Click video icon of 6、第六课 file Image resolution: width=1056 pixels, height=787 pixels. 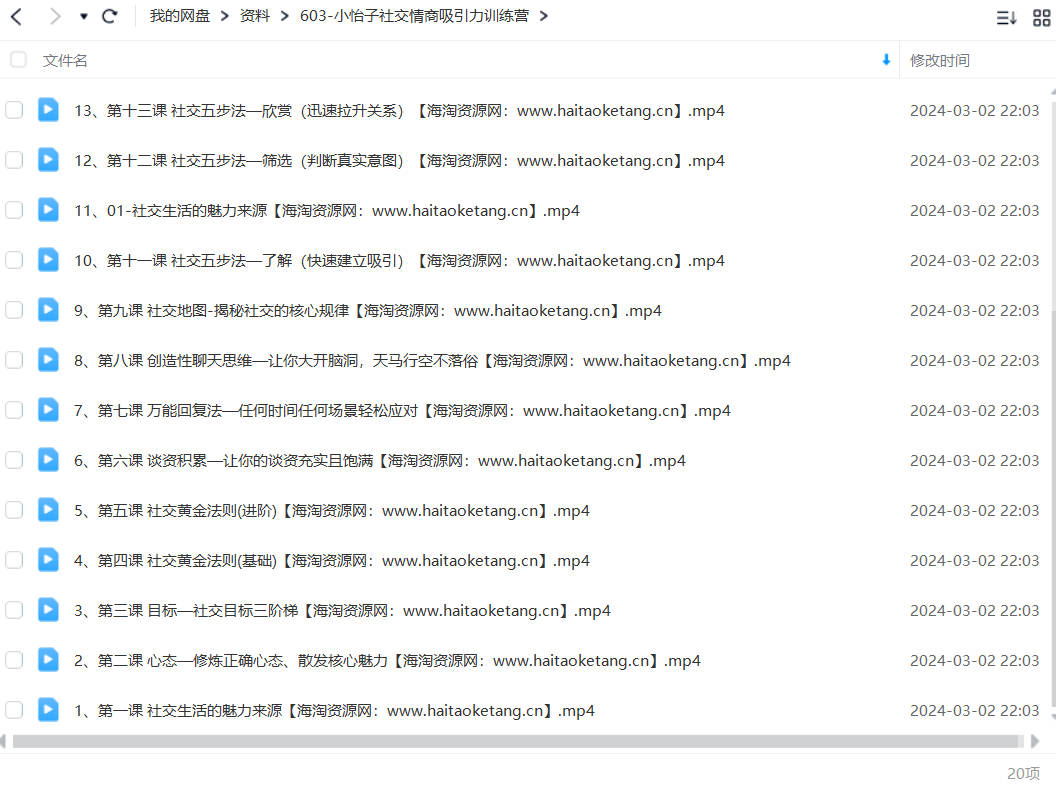[x=48, y=460]
